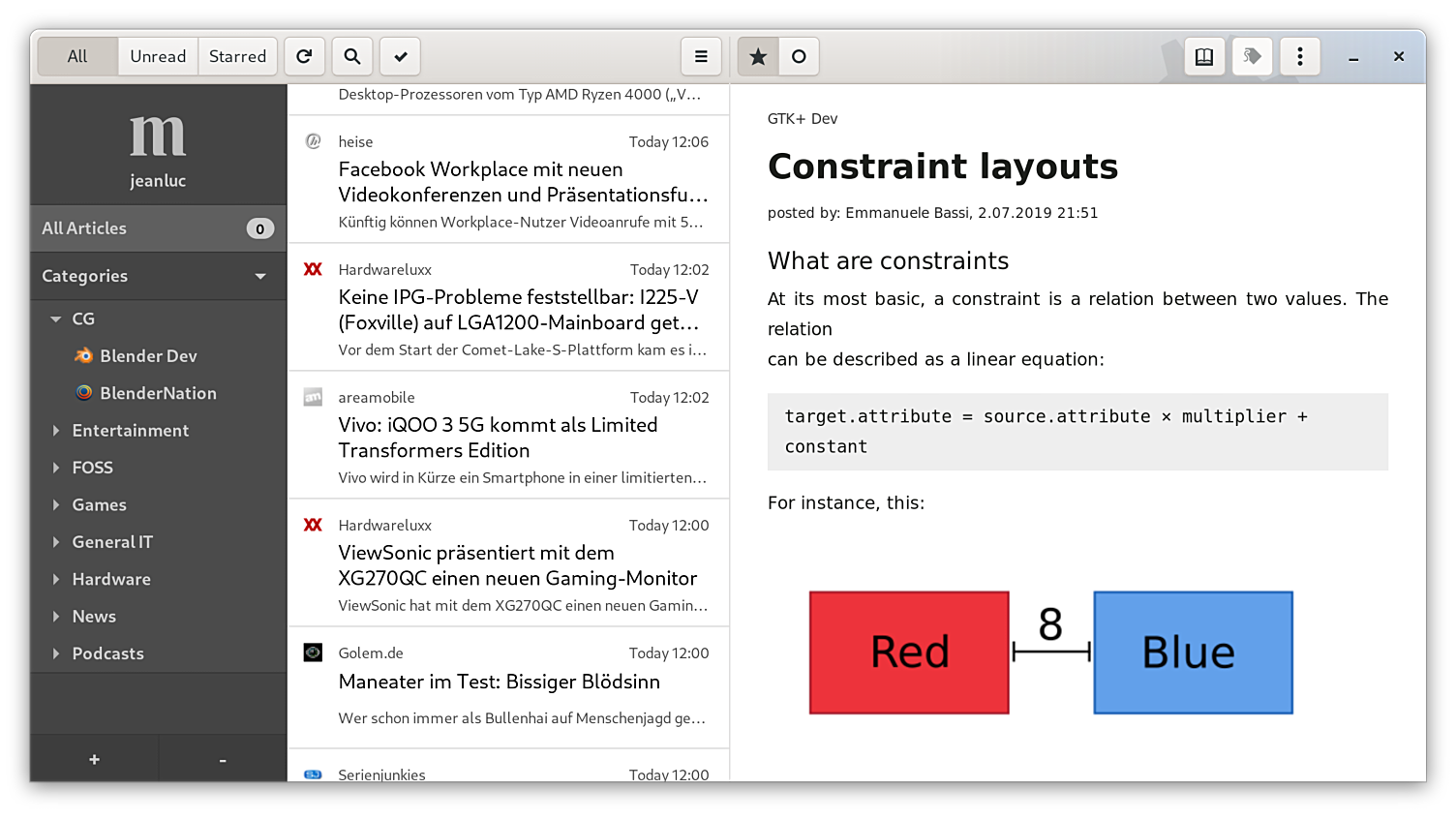Open the tag article icon
1456x819 pixels.
point(1252,56)
